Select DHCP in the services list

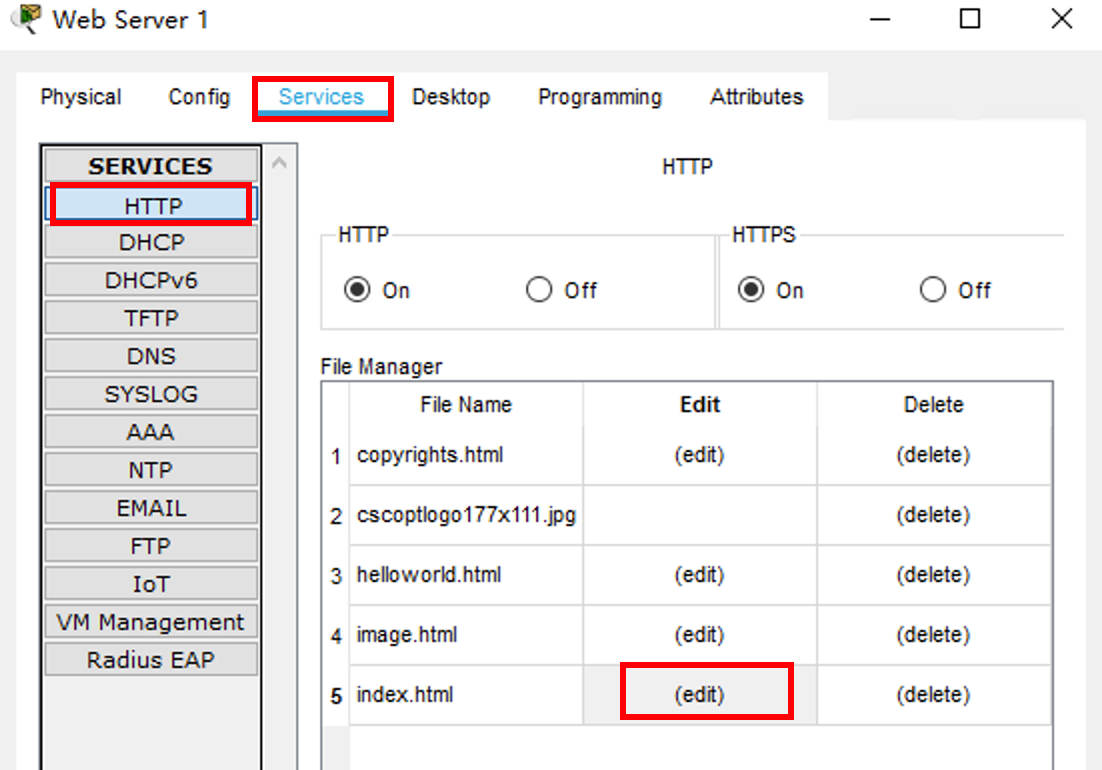[151, 243]
